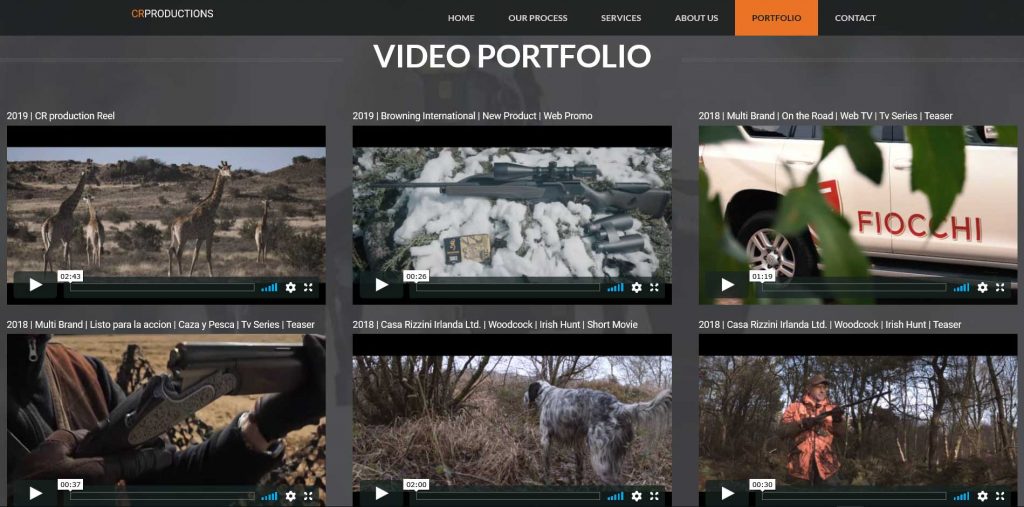1024x507 pixels.
Task: Seek in the CR production Reel progress bar
Action: (160, 287)
